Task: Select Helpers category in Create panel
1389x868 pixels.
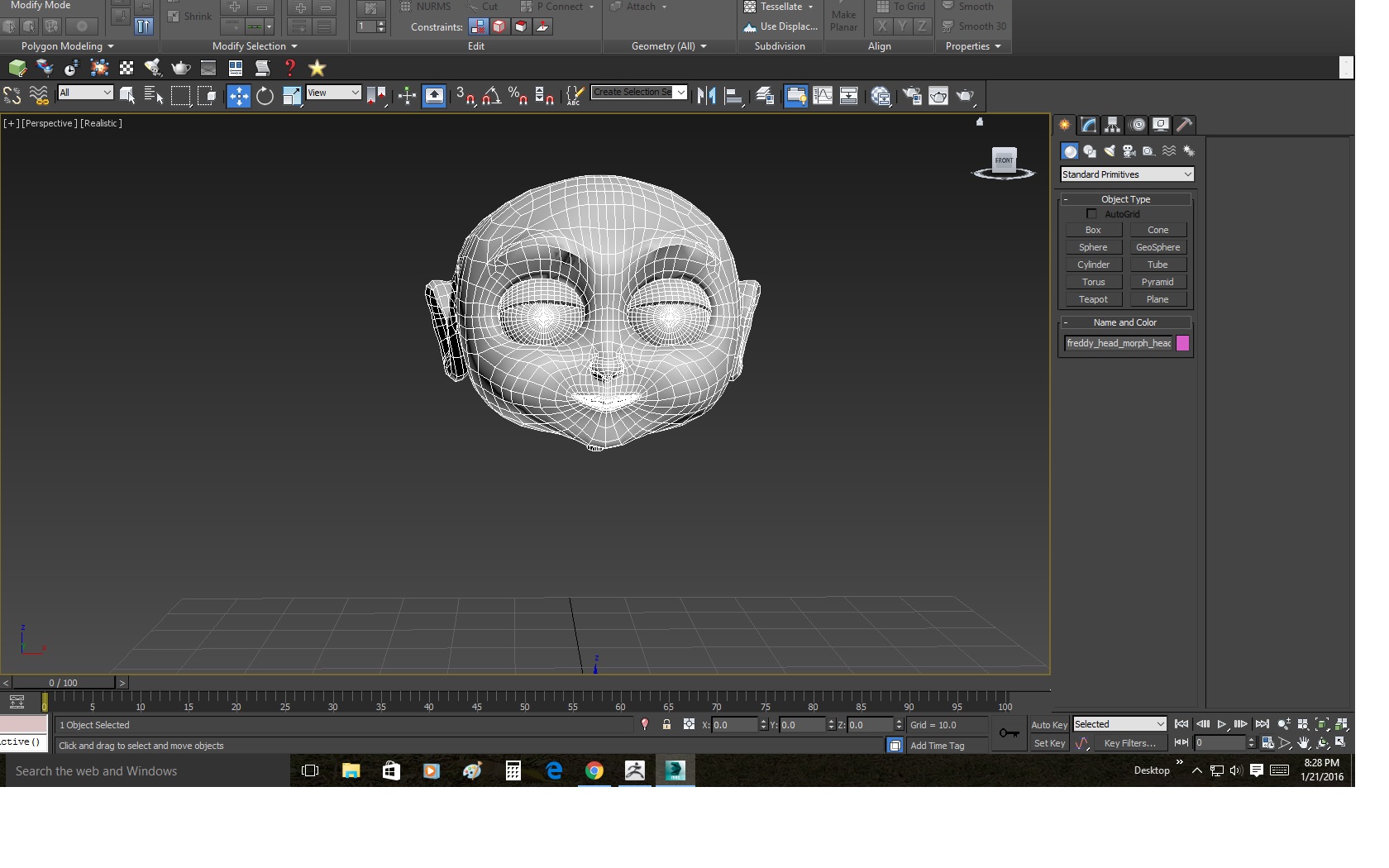Action: 1149,151
